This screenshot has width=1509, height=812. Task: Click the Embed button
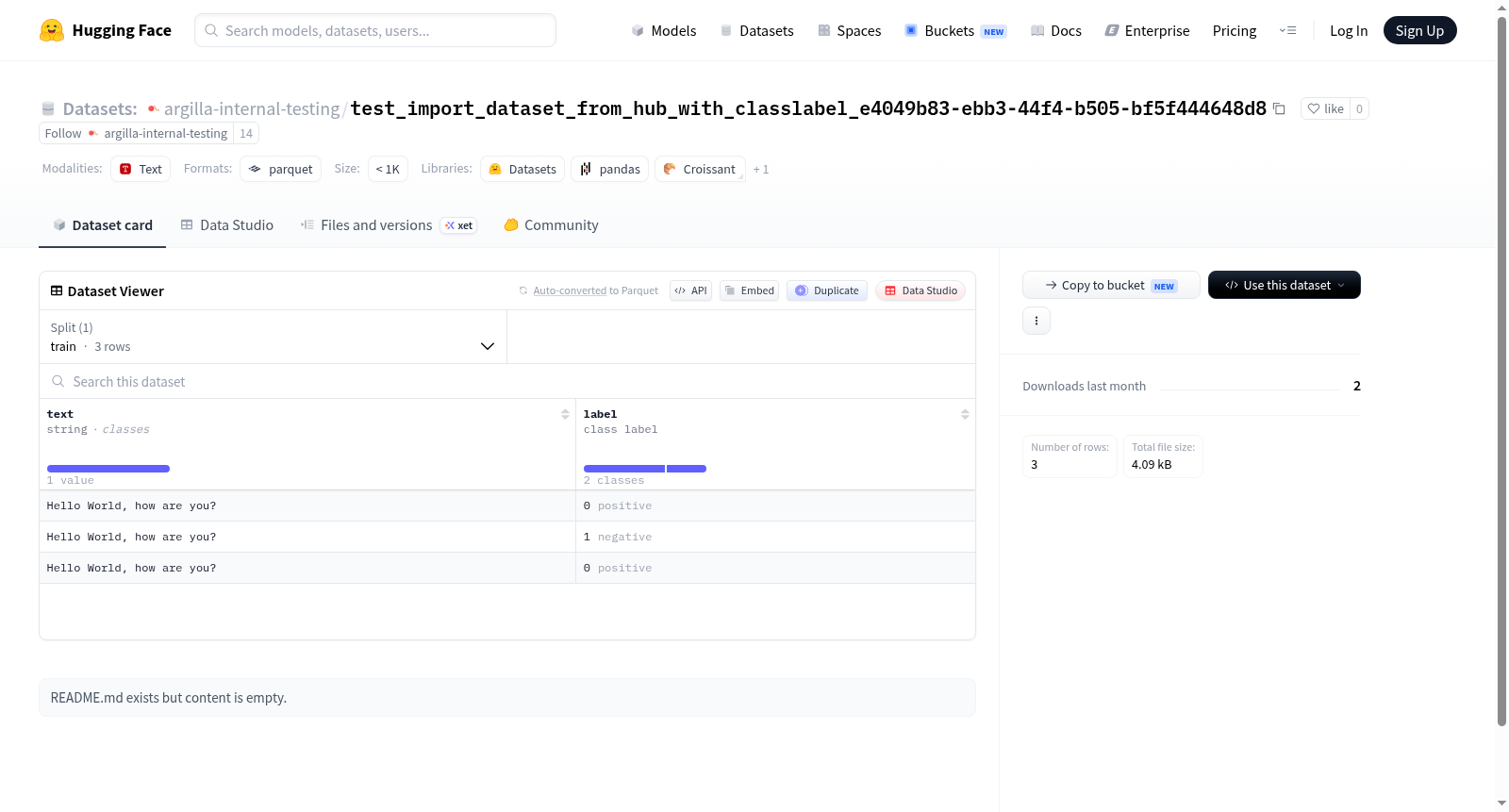(749, 290)
